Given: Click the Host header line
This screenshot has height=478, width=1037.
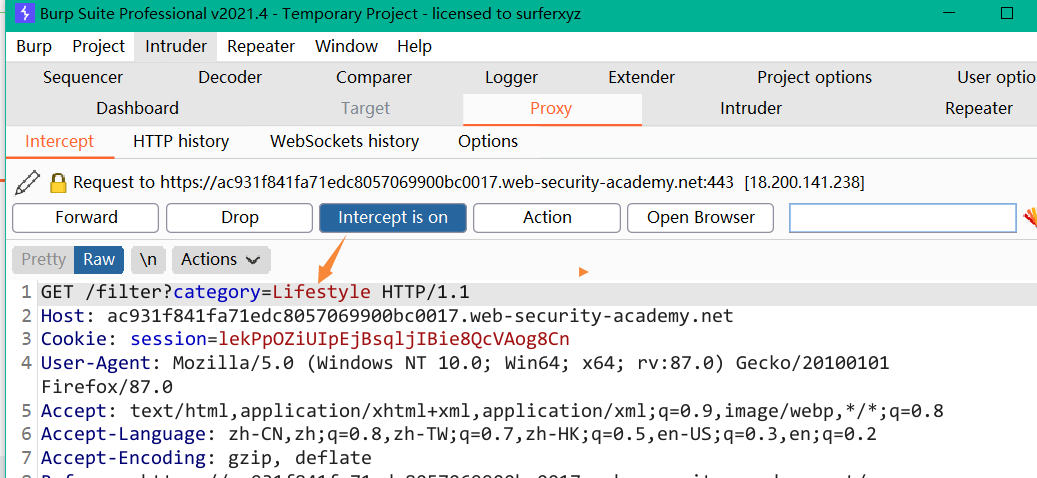Looking at the screenshot, I should coord(387,316).
